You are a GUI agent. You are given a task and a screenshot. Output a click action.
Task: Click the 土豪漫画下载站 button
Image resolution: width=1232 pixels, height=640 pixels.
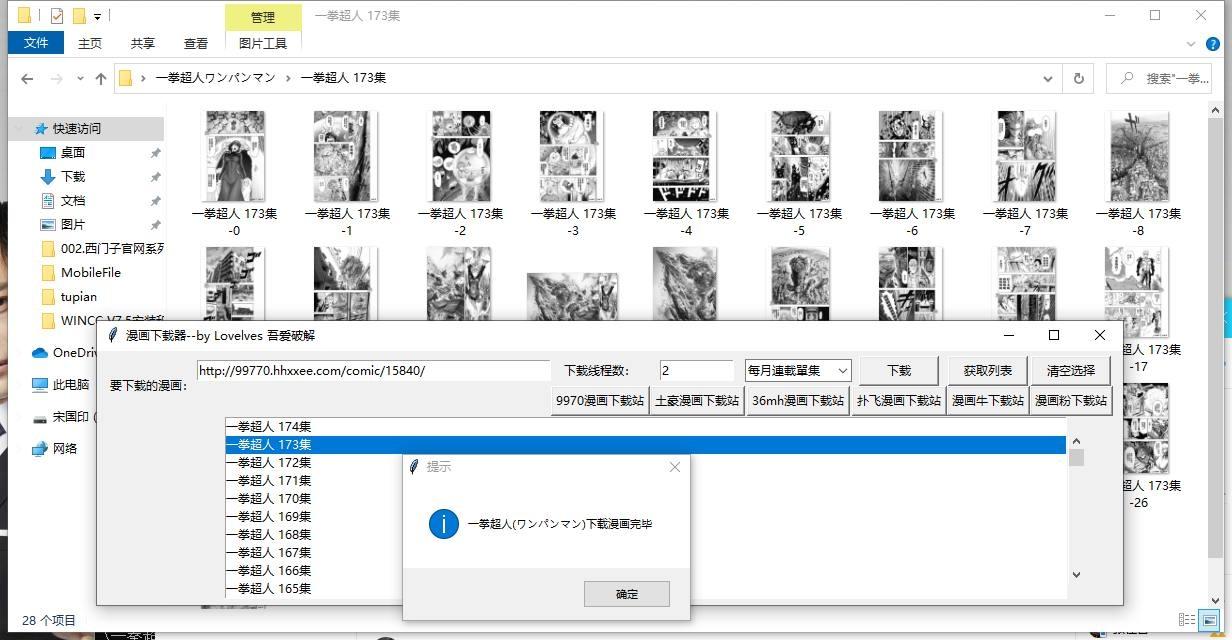click(697, 400)
